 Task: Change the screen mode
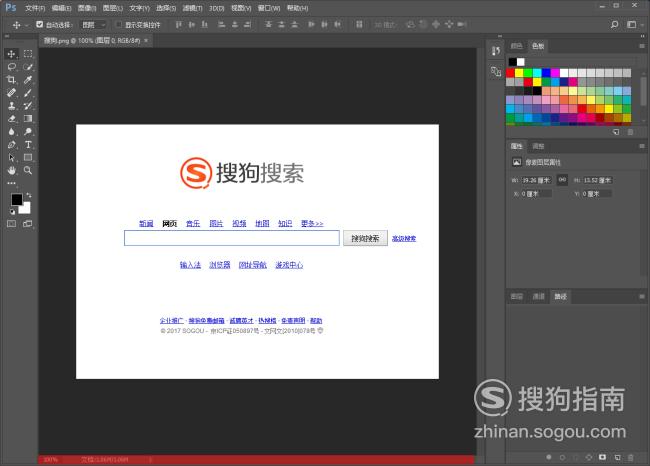[28, 224]
